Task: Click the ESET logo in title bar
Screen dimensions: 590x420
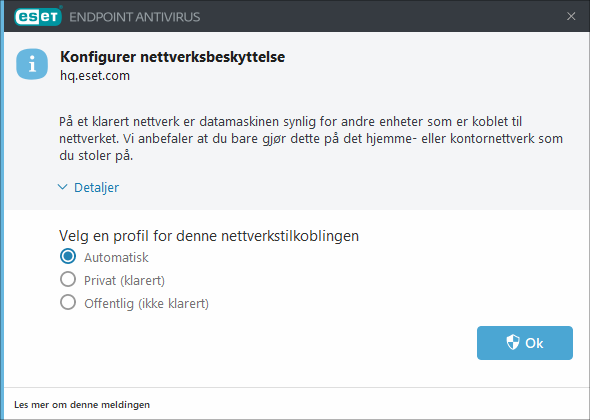Action: click(38, 17)
